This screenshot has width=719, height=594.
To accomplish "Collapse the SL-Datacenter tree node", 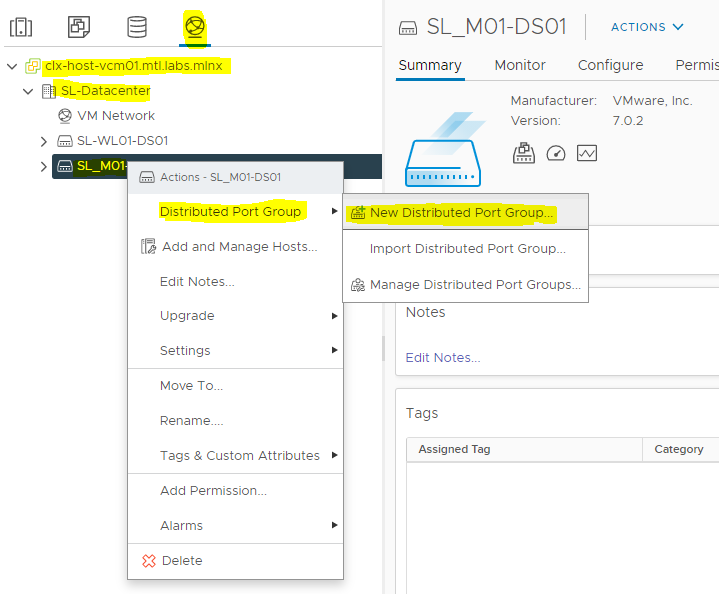I will pyautogui.click(x=28, y=91).
